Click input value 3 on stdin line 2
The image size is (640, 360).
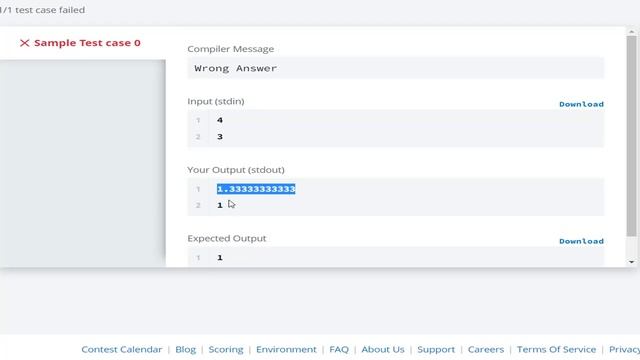(x=220, y=137)
